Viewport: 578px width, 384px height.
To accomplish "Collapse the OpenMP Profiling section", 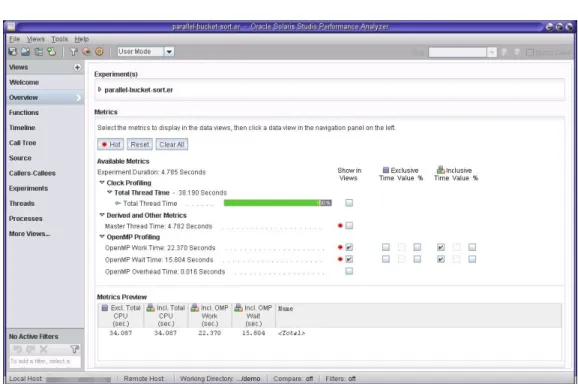I will [102, 237].
